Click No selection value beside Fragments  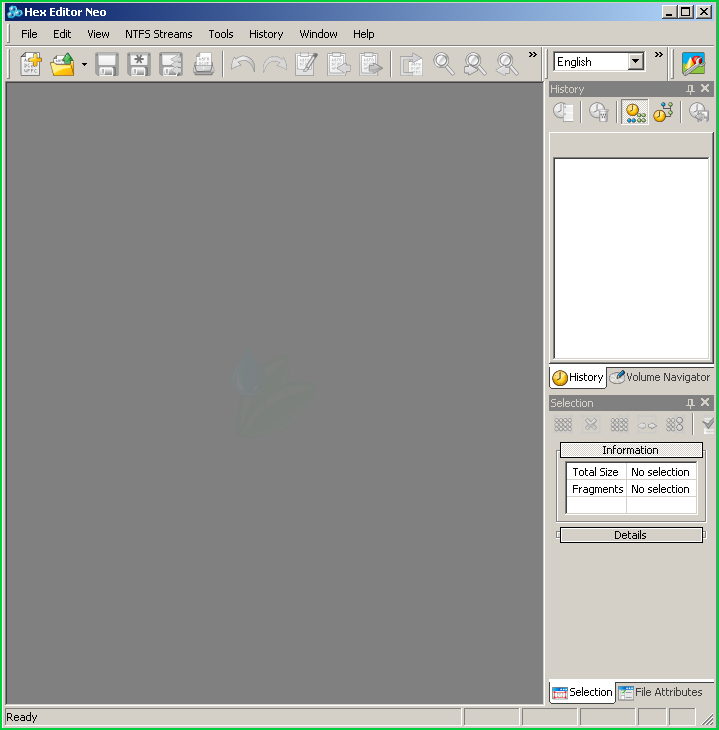coord(661,489)
